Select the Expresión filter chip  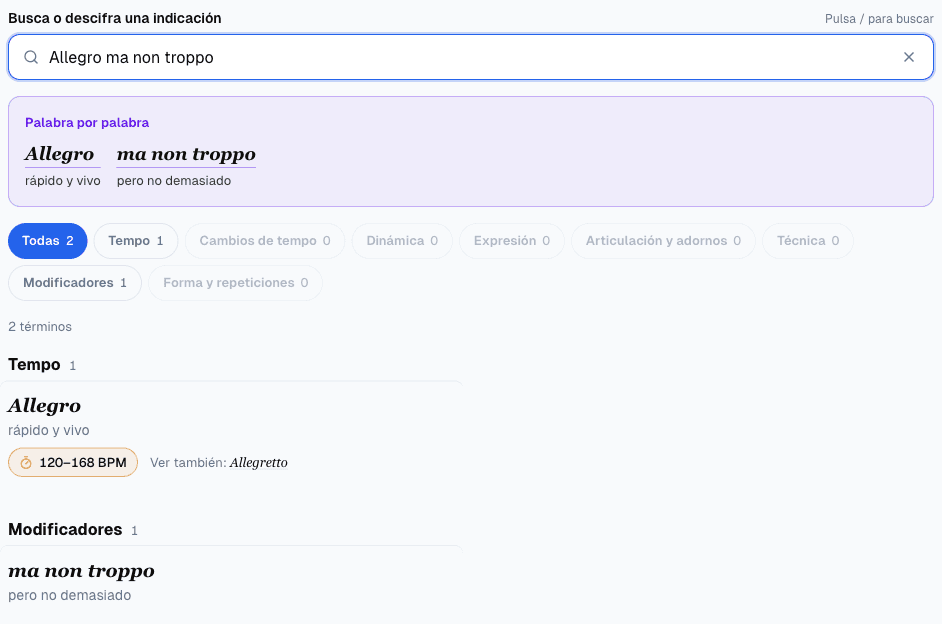pyautogui.click(x=512, y=241)
